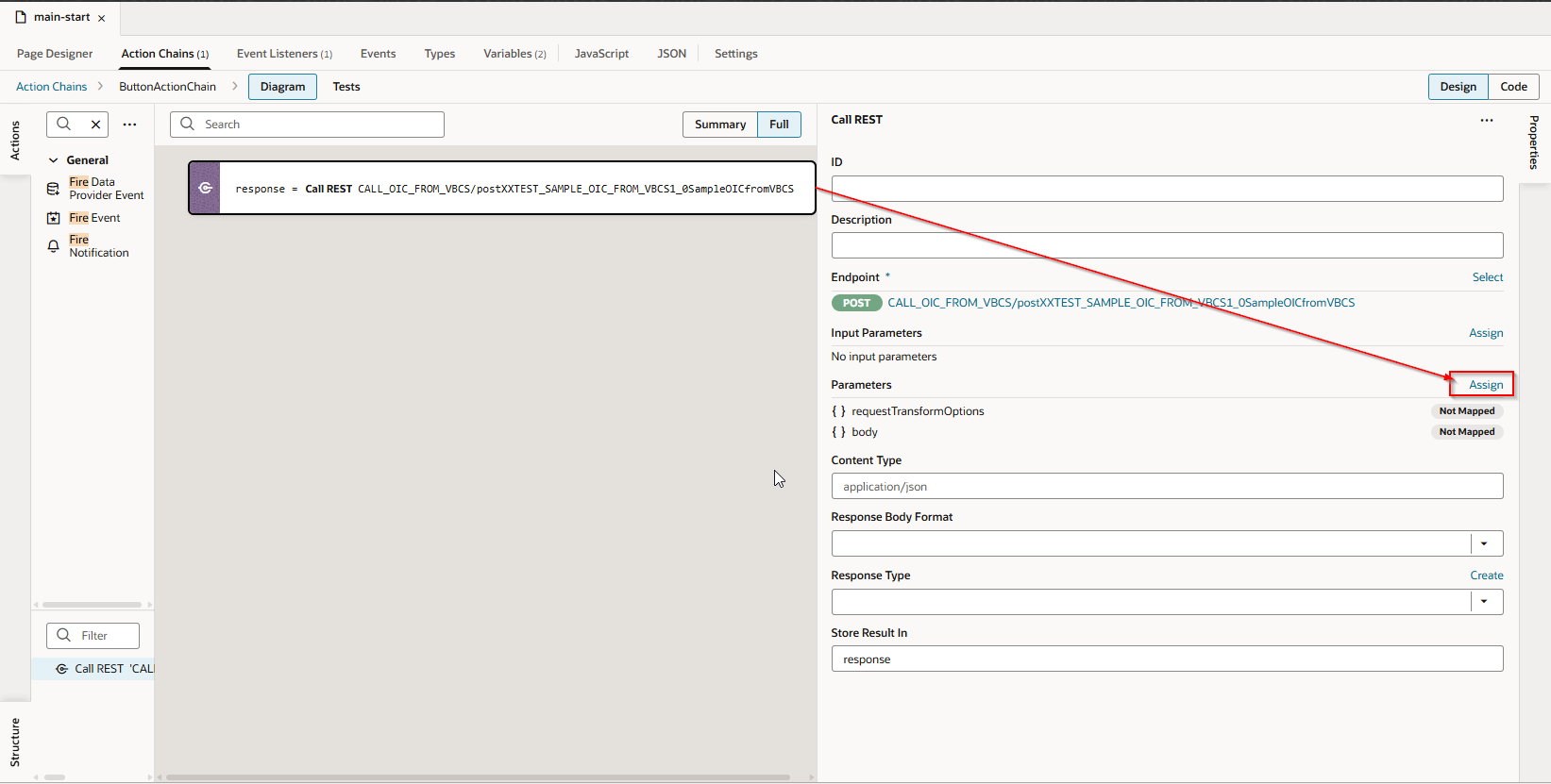Viewport: 1551px width, 784px height.
Task: Click the Fire Event action icon
Action: coord(54,218)
